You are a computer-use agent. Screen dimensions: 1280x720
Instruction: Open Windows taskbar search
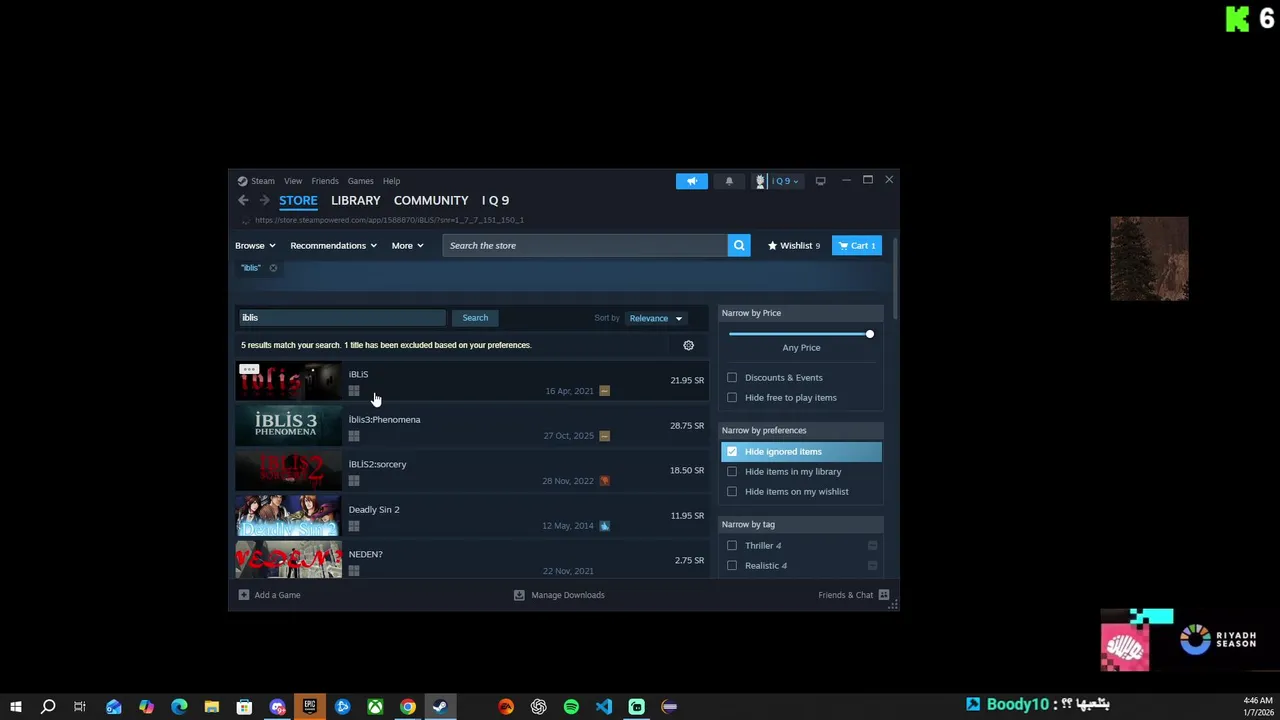[48, 707]
